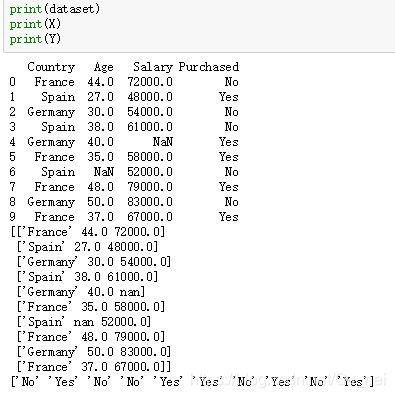
Task: Click Age 27.0 in dataframe row 1
Action: click(100, 97)
